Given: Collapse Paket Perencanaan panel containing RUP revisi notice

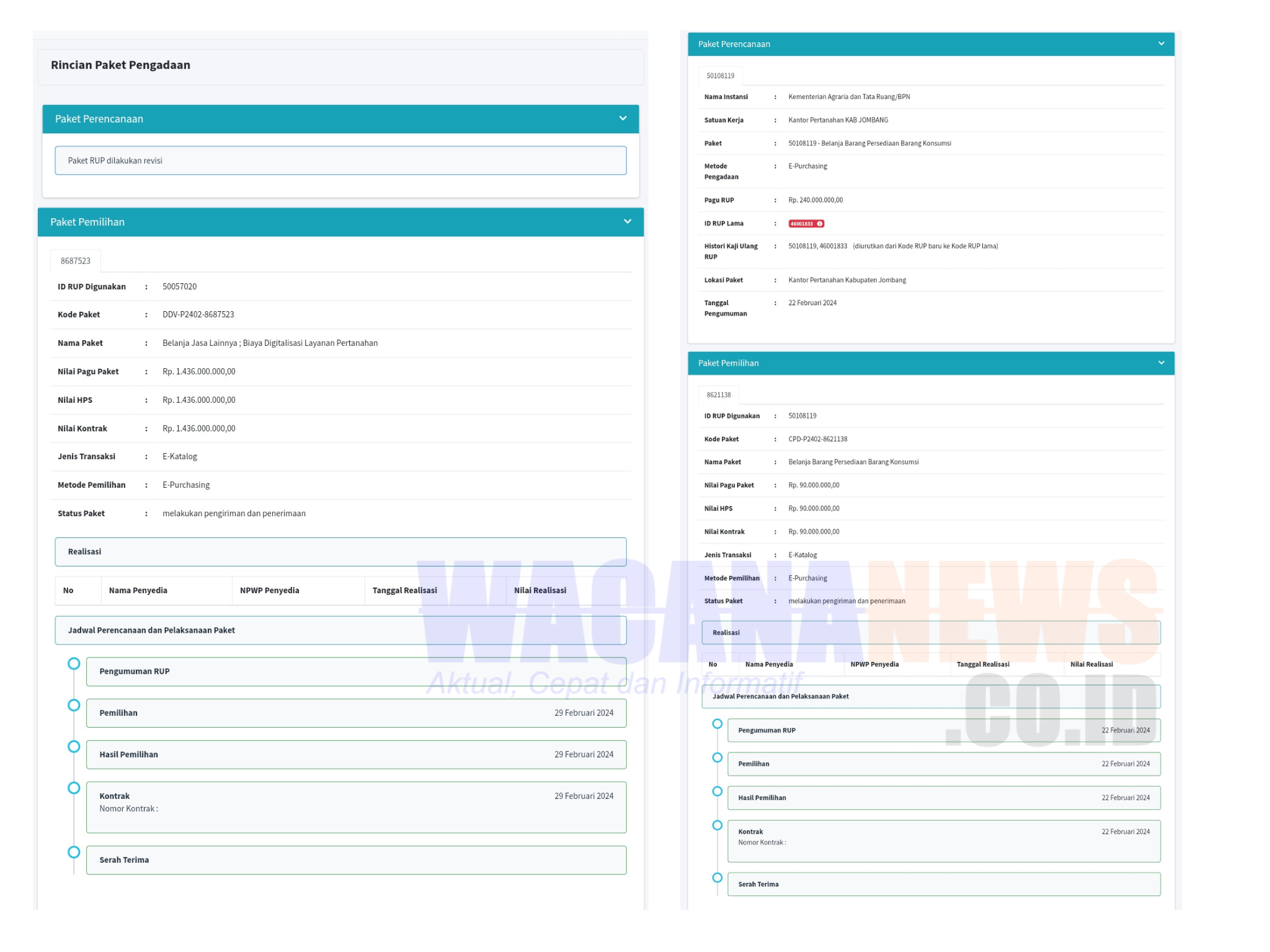Looking at the screenshot, I should [623, 118].
